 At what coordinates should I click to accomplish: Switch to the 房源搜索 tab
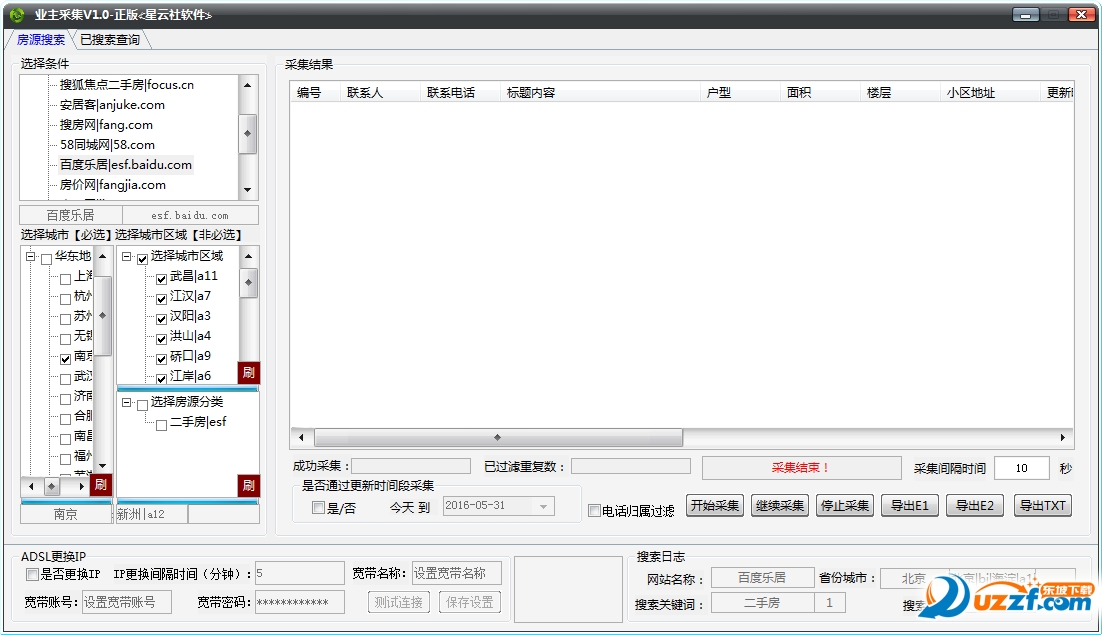(41, 39)
